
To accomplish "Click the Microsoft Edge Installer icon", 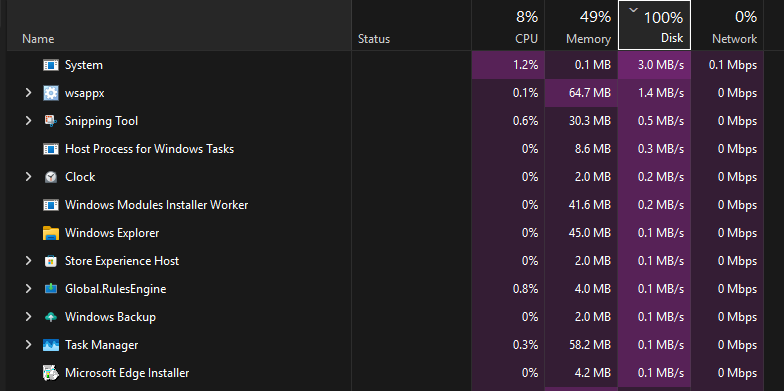I will tap(51, 373).
